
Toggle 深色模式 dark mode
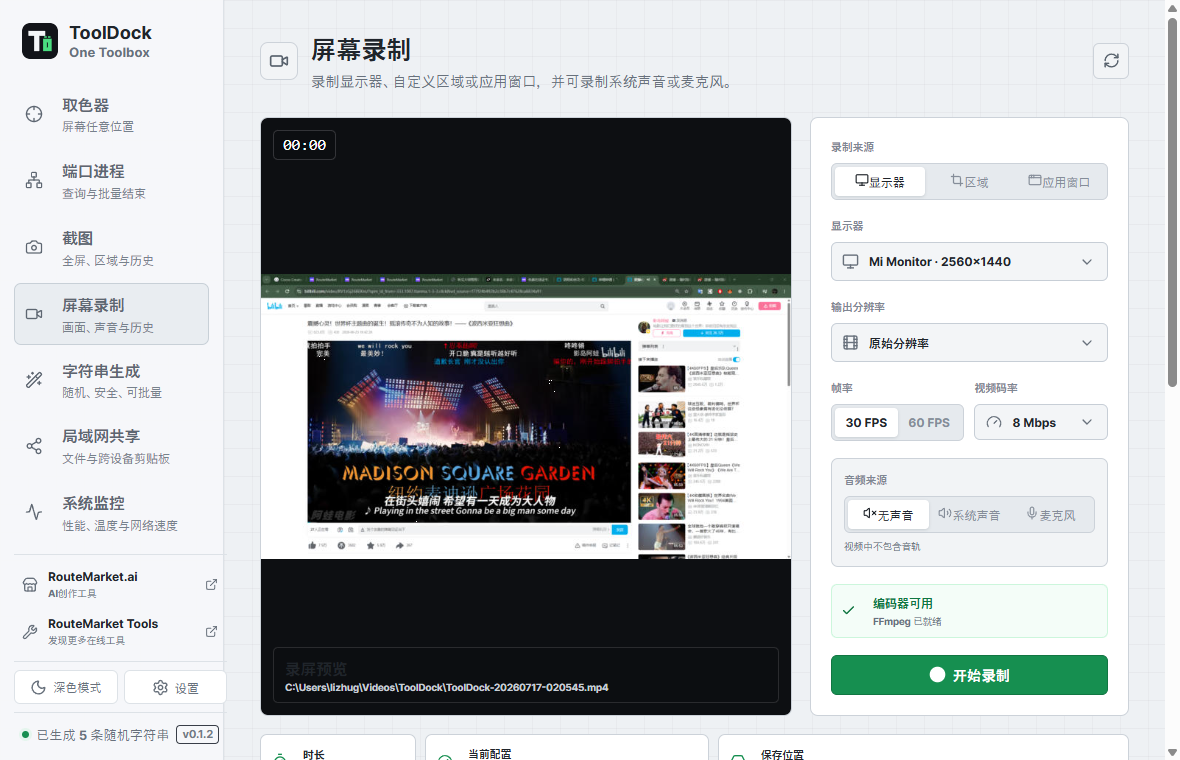click(x=66, y=688)
